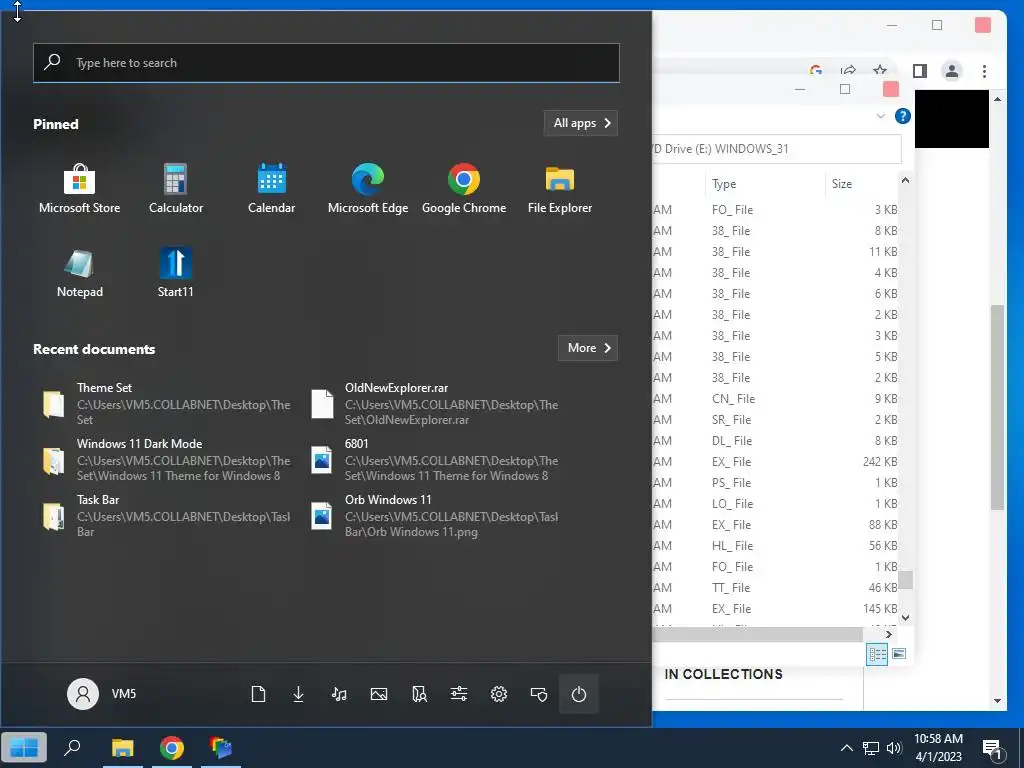Select the DL_ File row
This screenshot has height=768, width=1024.
[776, 441]
